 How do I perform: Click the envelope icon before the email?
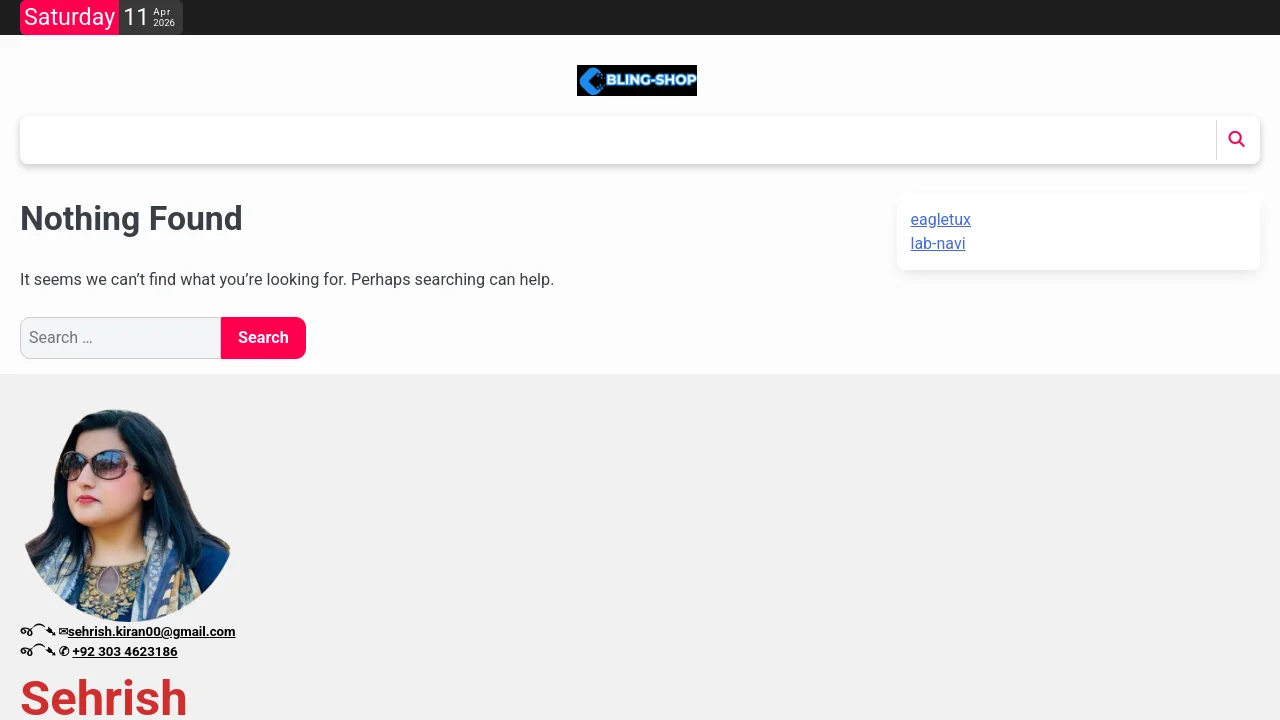(63, 632)
